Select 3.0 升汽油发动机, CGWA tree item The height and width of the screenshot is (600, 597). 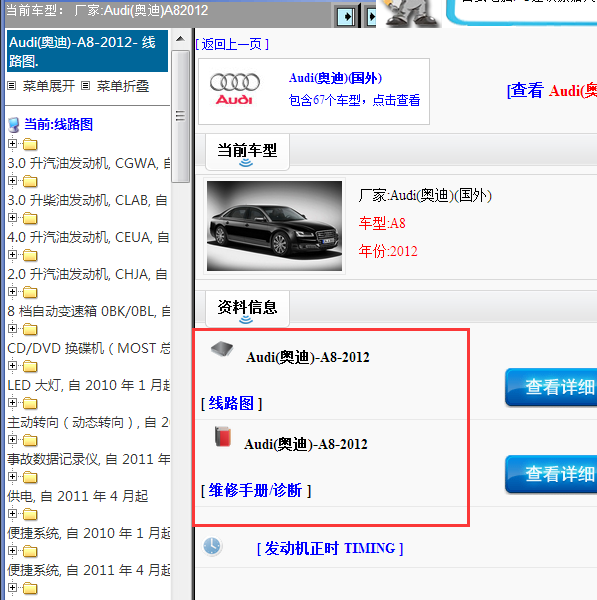[x=89, y=163]
